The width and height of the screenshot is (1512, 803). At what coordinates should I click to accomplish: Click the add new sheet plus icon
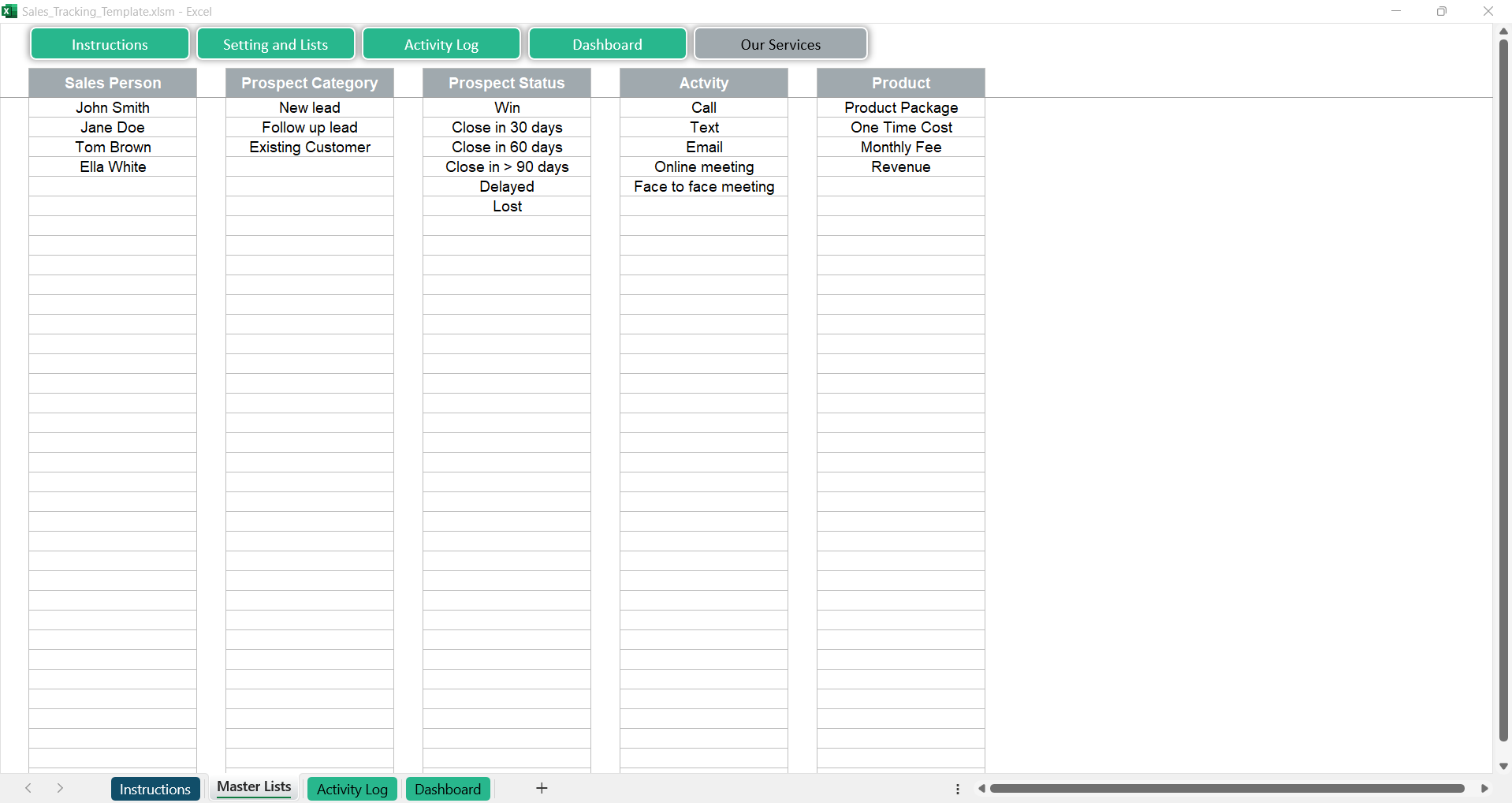[542, 788]
